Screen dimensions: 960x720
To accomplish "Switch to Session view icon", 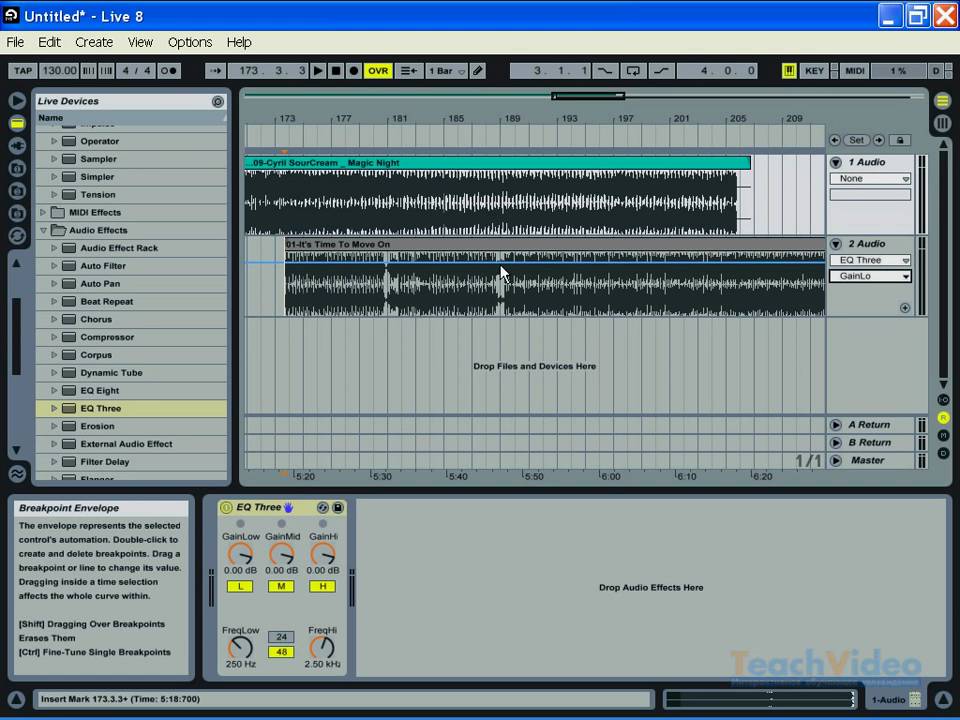I will point(943,123).
